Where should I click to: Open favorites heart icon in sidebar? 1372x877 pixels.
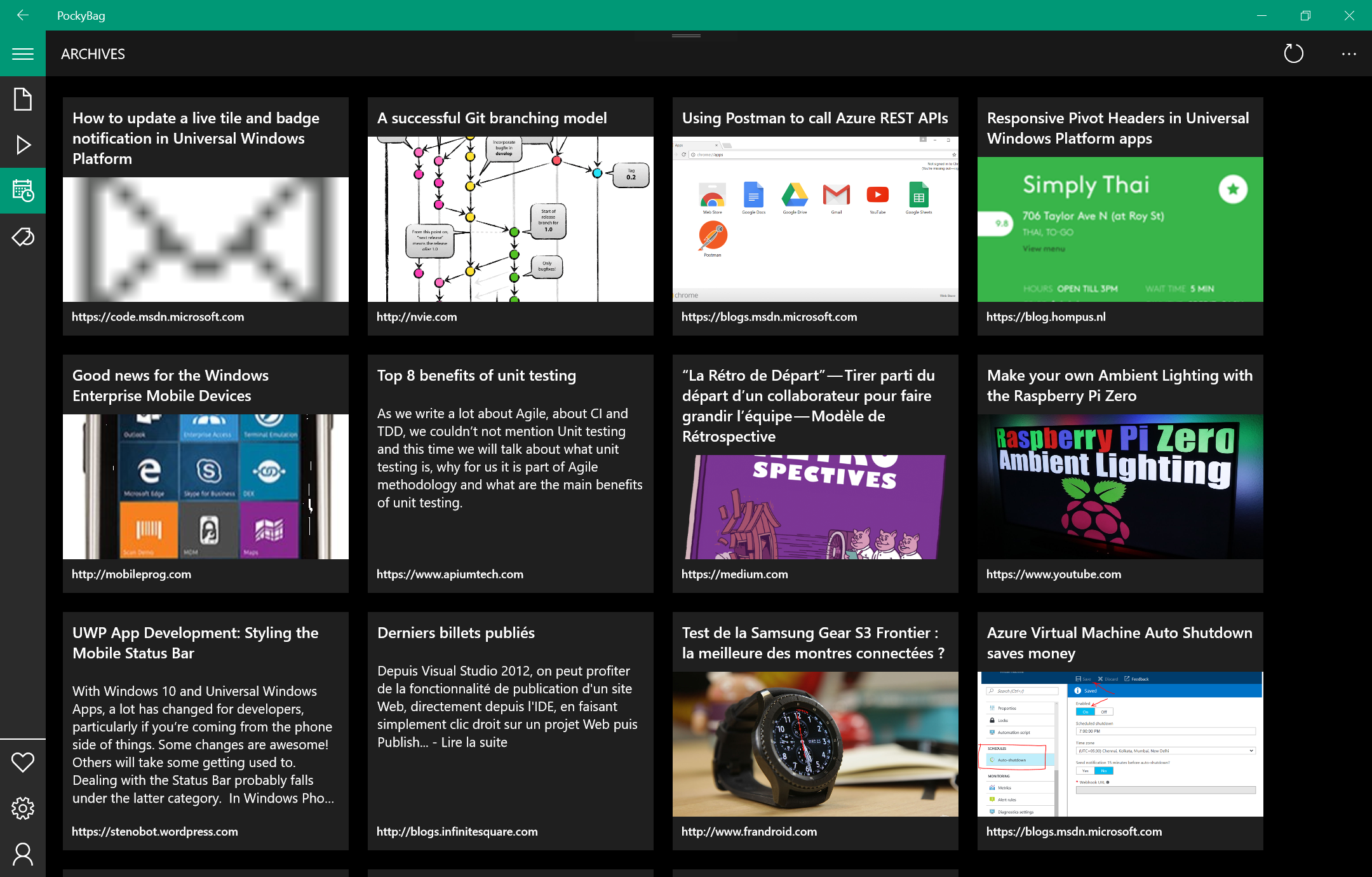tap(23, 762)
